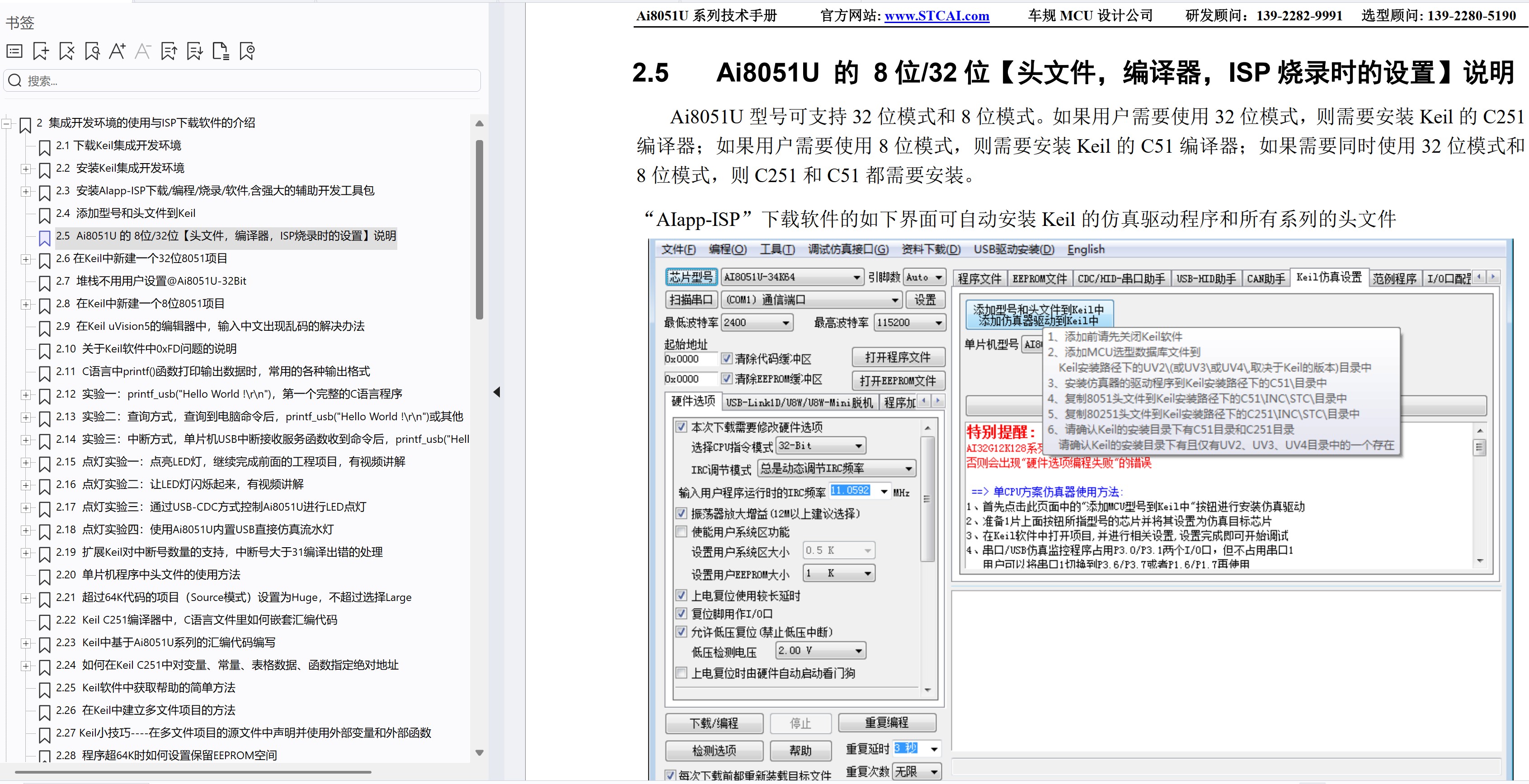Image resolution: width=1529 pixels, height=784 pixels.
Task: Click the bookmark panel horizontal scrollbar
Action: pyautogui.click(x=193, y=772)
